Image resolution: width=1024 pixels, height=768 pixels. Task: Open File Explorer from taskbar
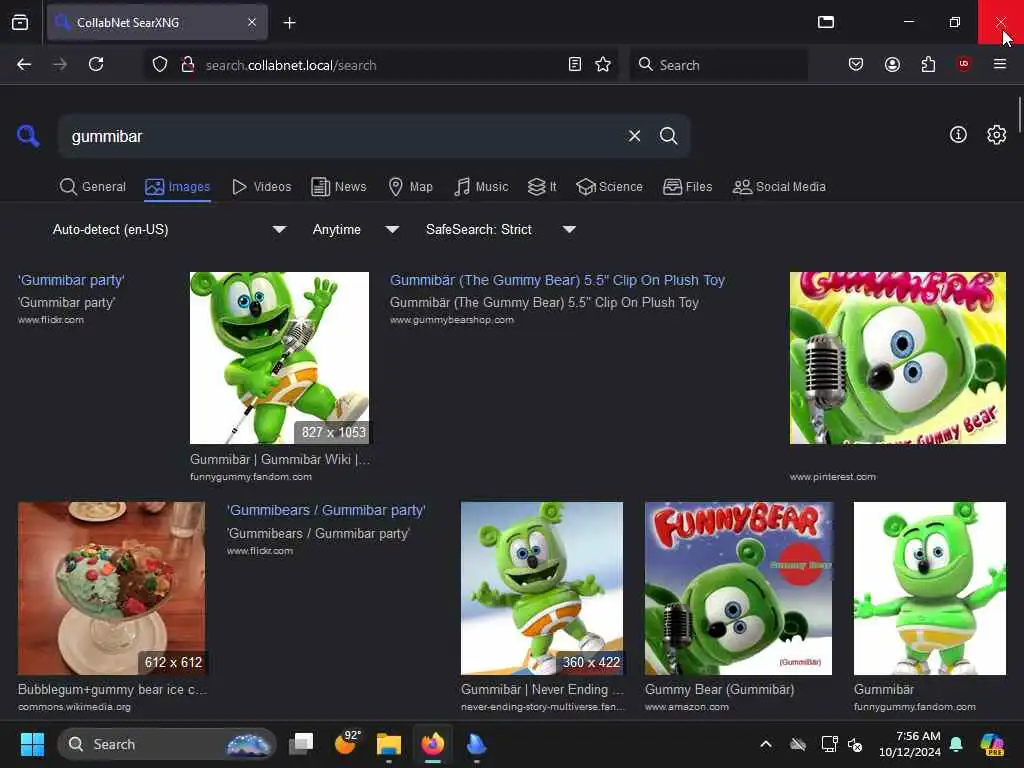[389, 744]
